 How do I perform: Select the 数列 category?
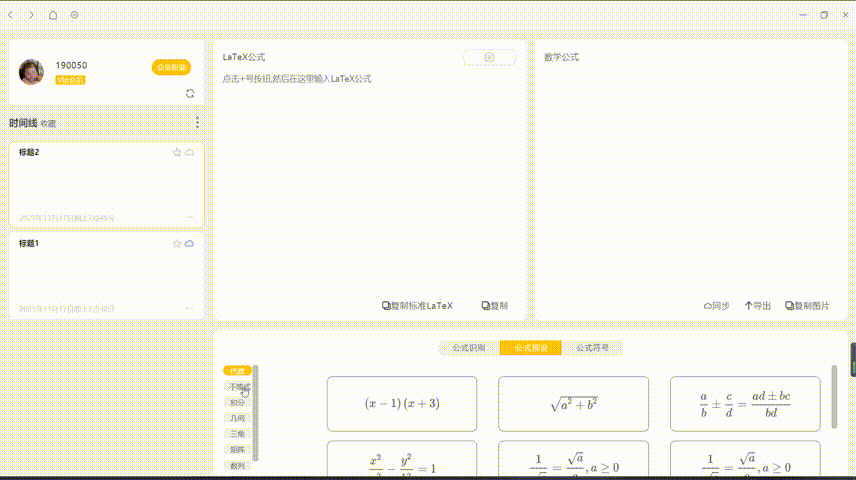pos(237,466)
